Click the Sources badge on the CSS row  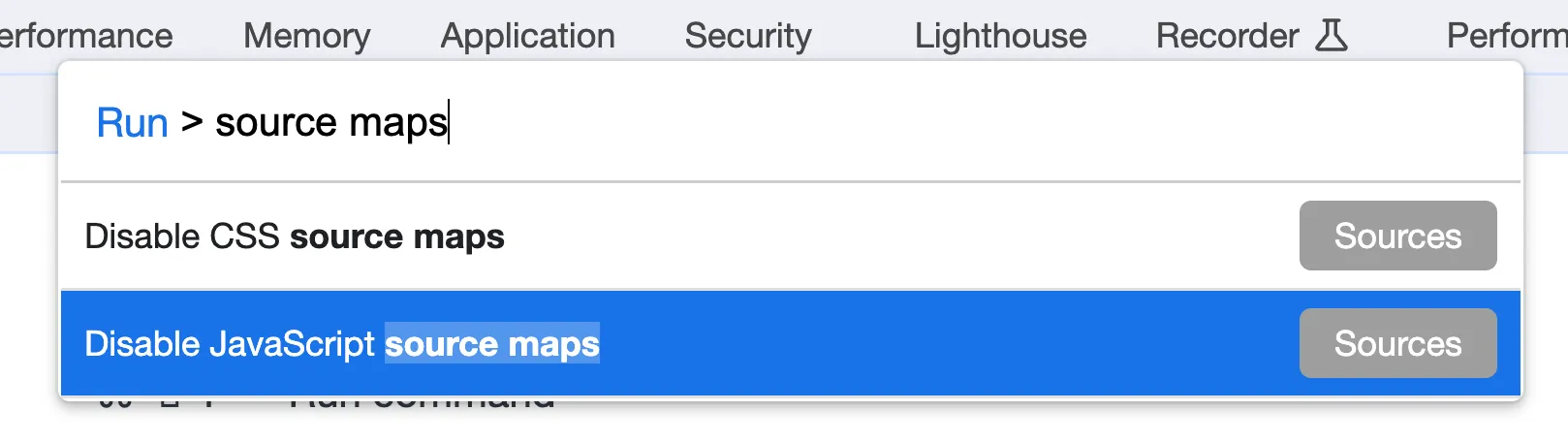click(1397, 237)
